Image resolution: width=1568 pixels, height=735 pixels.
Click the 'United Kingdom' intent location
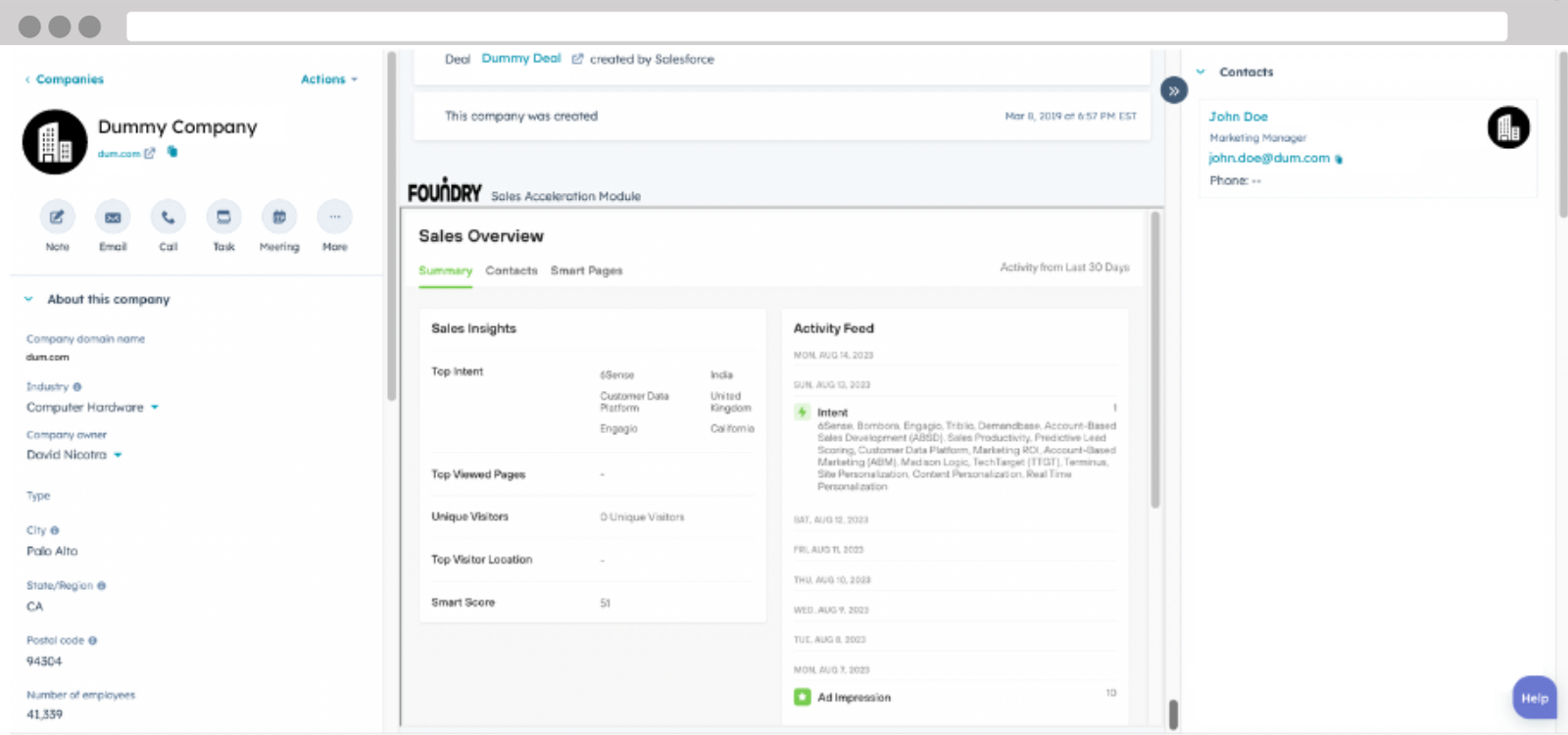point(731,402)
